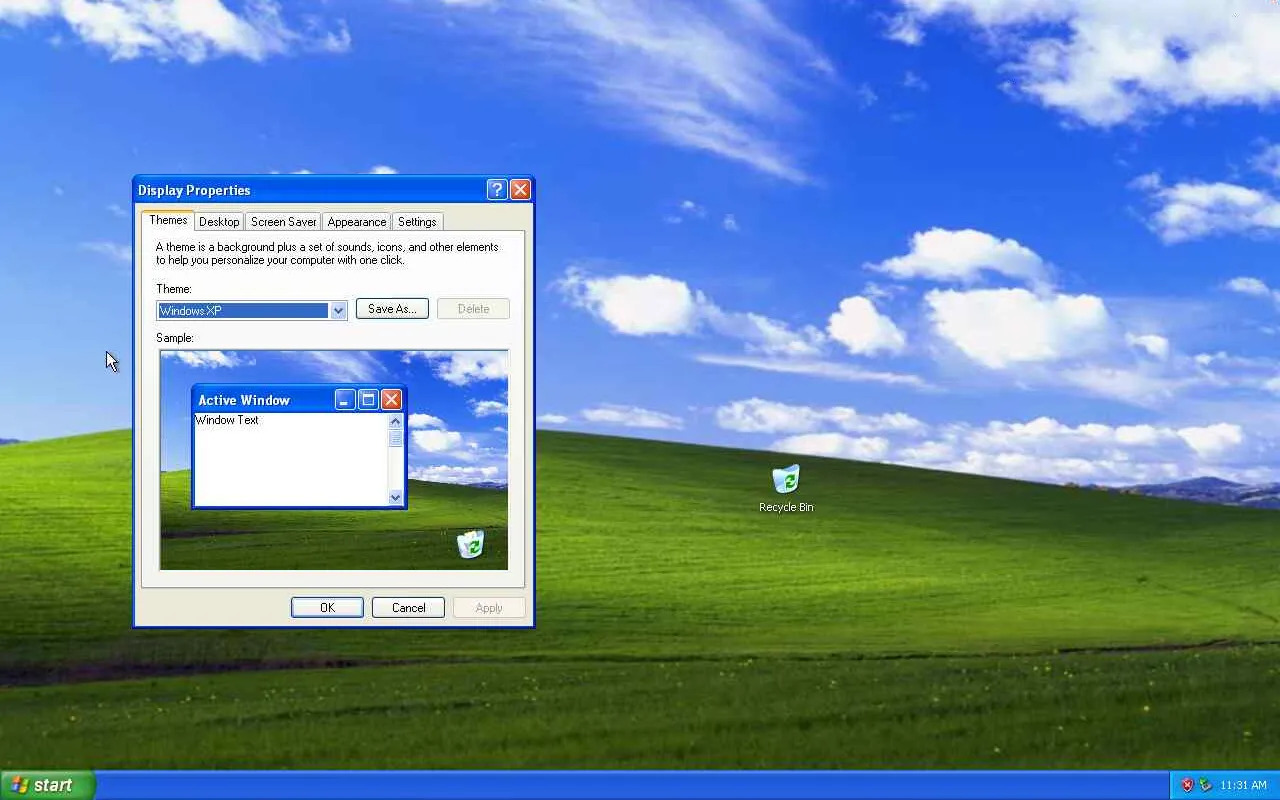Confirm with the OK button

point(327,607)
